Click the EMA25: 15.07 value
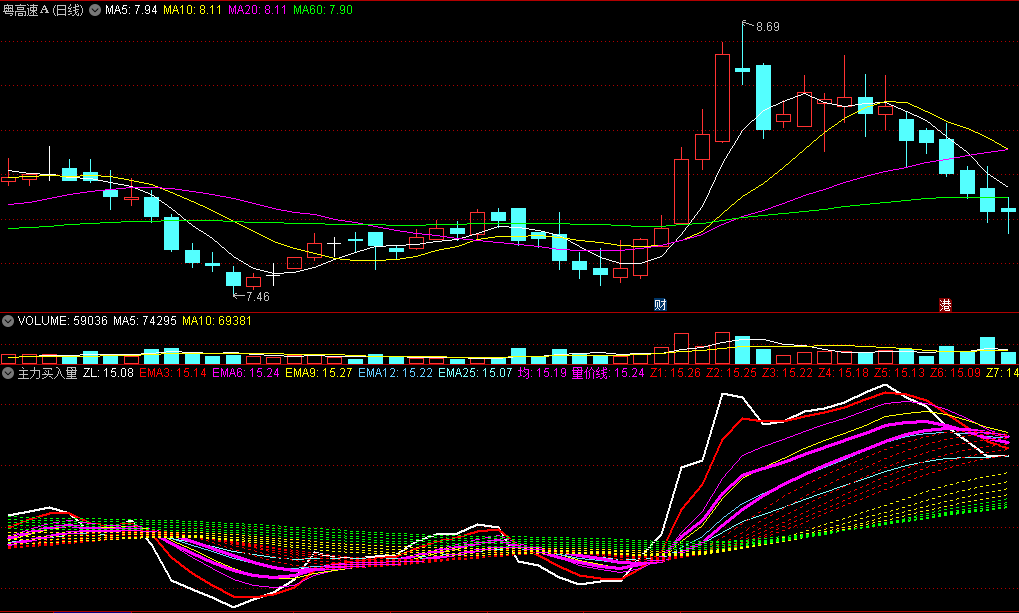 tap(475, 373)
